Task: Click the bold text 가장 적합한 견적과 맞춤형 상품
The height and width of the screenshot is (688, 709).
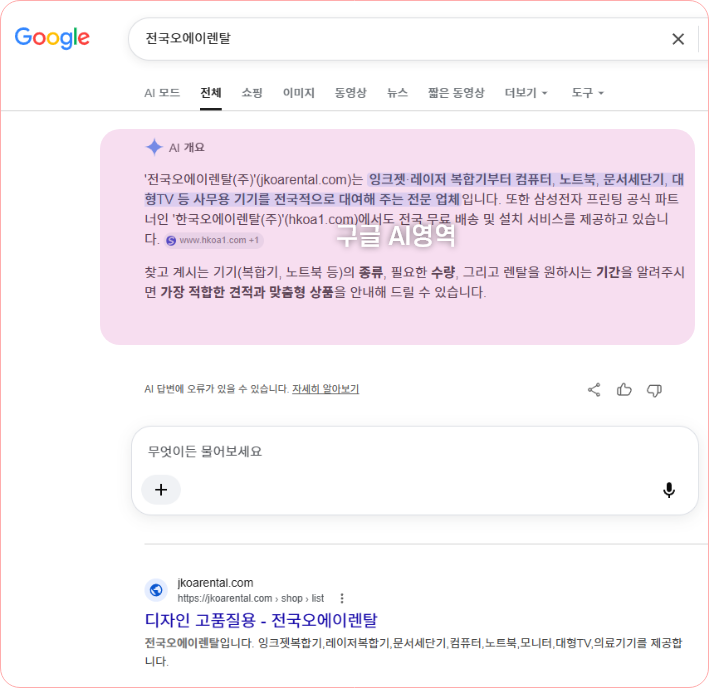Action: click(247, 292)
